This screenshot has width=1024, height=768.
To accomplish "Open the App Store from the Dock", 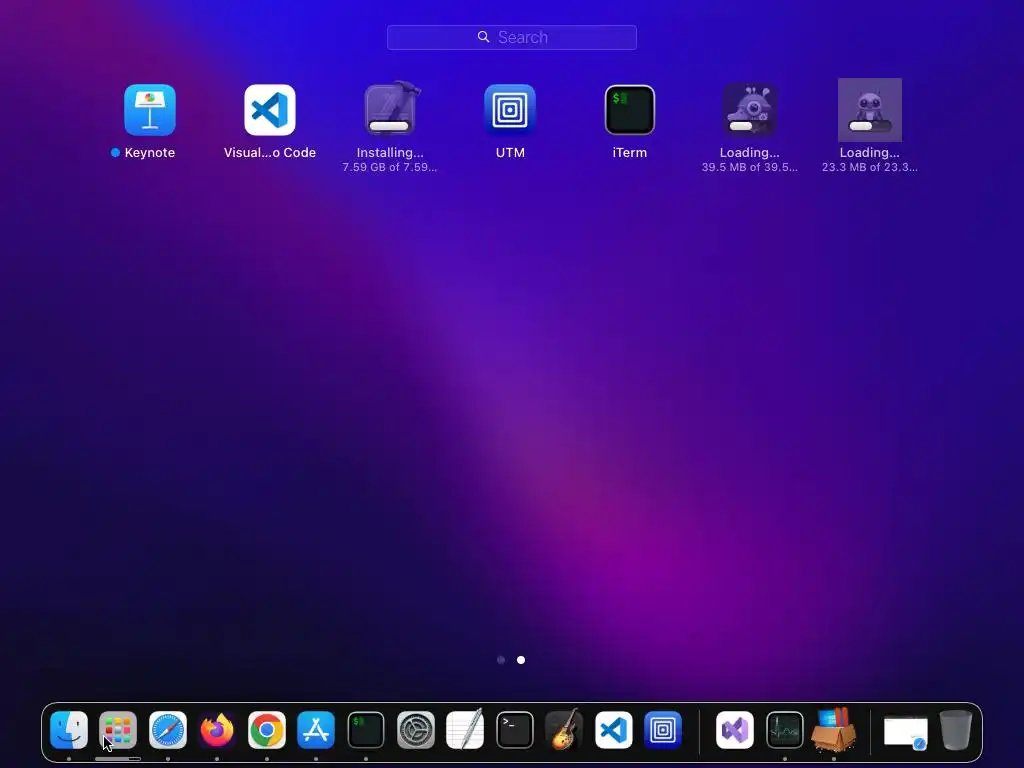I will coord(316,729).
